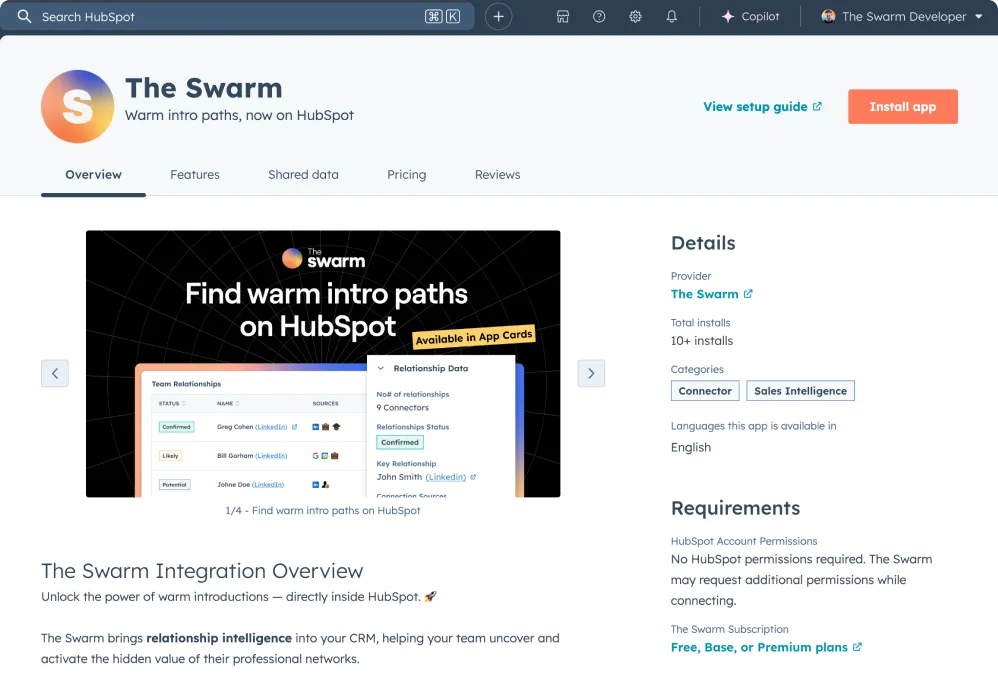Open the Copilot panel
998x688 pixels.
pyautogui.click(x=750, y=17)
